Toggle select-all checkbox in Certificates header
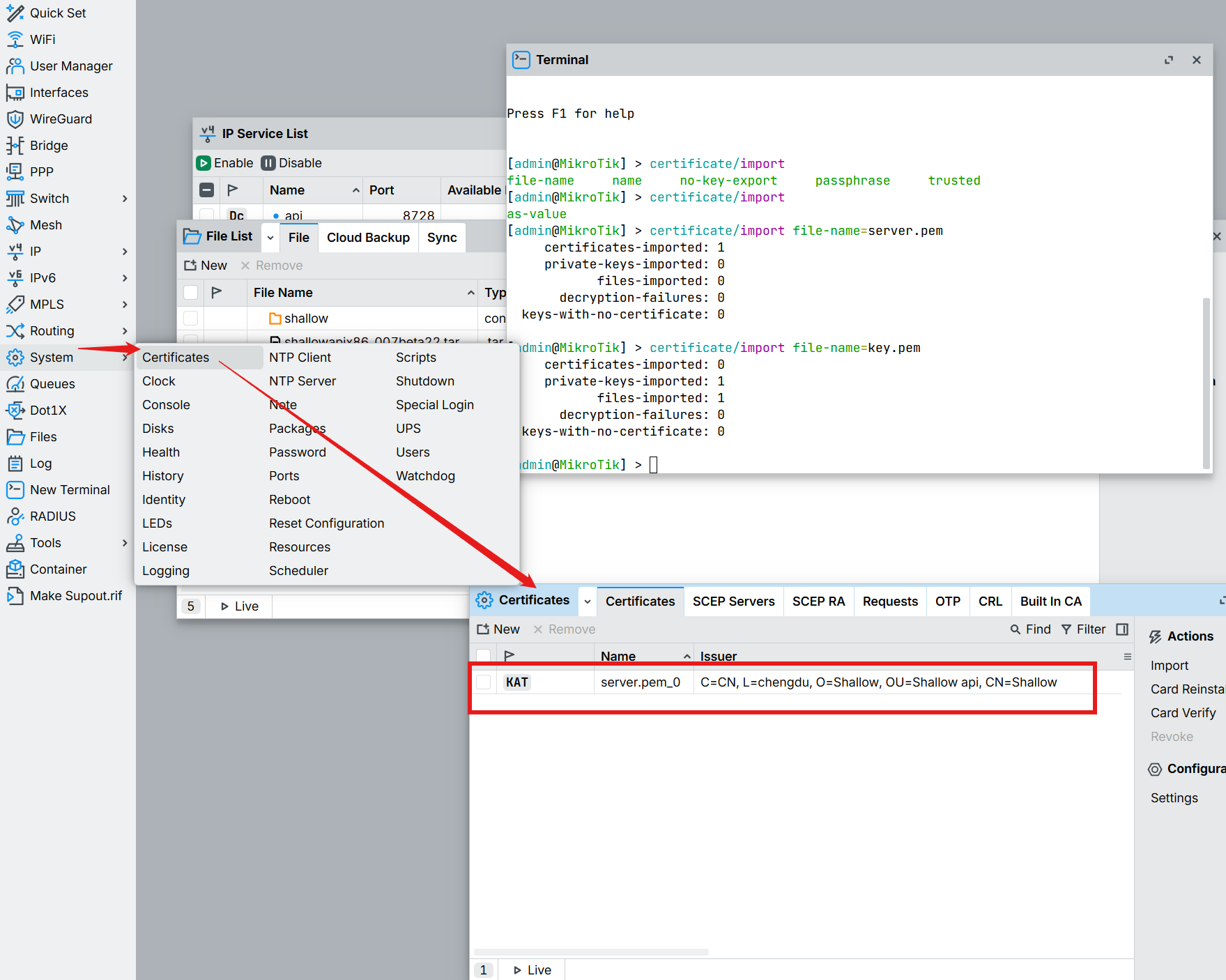This screenshot has width=1226, height=980. (483, 656)
